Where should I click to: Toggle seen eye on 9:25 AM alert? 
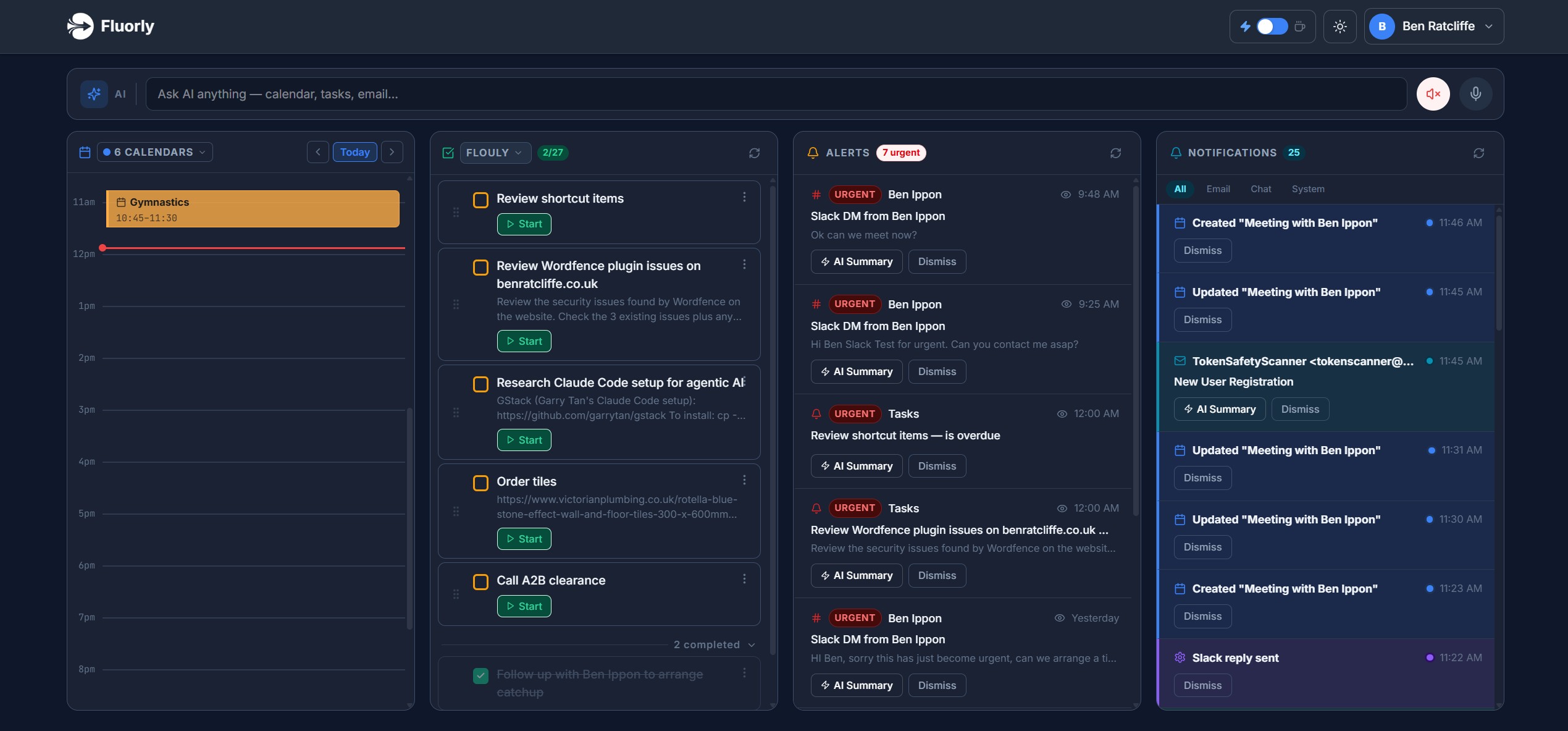[1066, 304]
